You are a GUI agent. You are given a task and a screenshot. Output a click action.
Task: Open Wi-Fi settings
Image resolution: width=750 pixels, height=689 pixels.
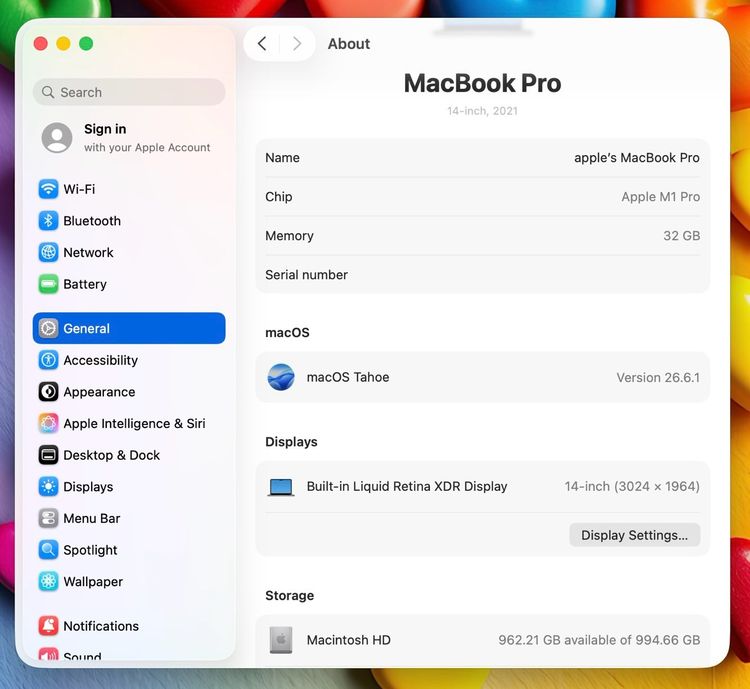[x=129, y=189]
